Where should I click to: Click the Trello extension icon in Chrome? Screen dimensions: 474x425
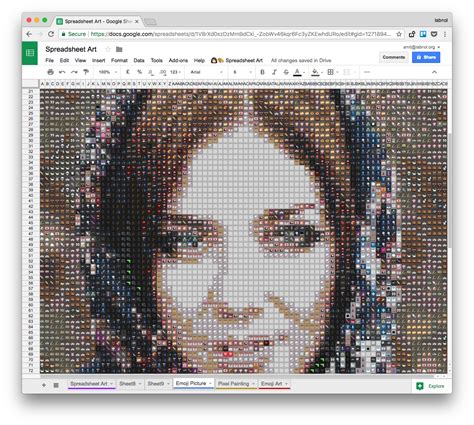[423, 34]
